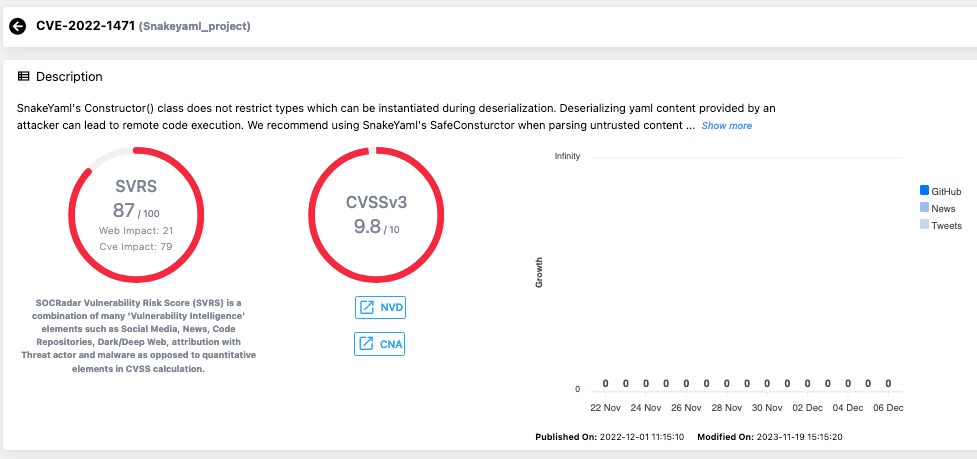Go back using the arrow icon
Viewport: 977px width, 459px height.
(x=17, y=26)
